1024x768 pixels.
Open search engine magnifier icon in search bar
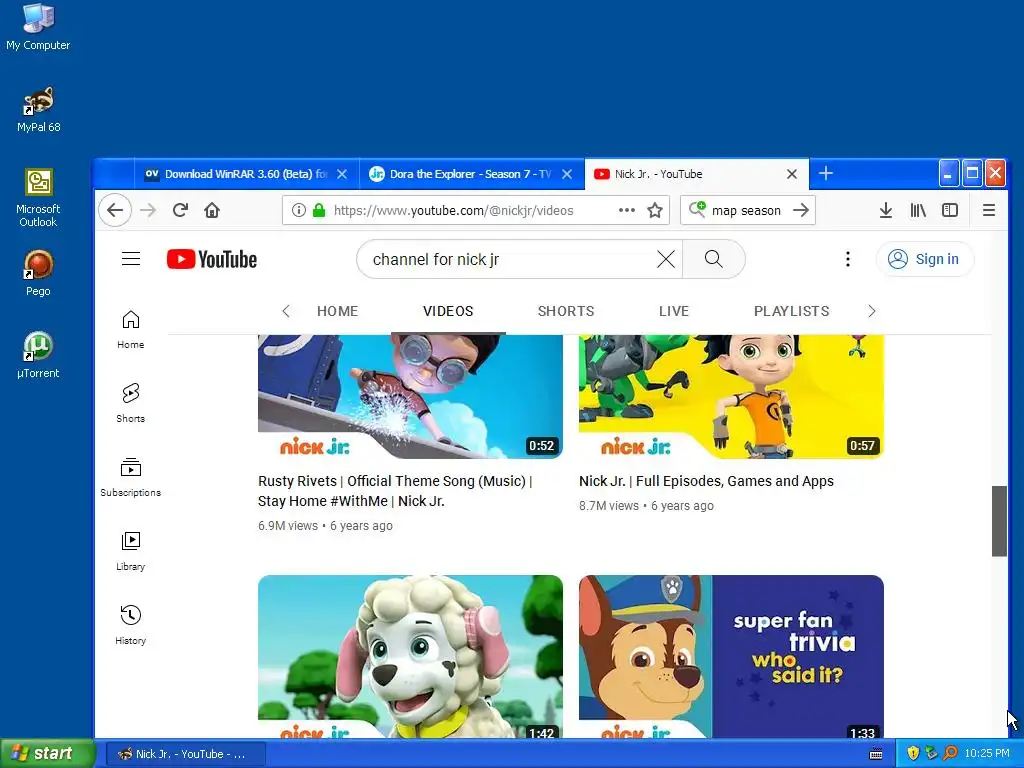click(x=697, y=210)
